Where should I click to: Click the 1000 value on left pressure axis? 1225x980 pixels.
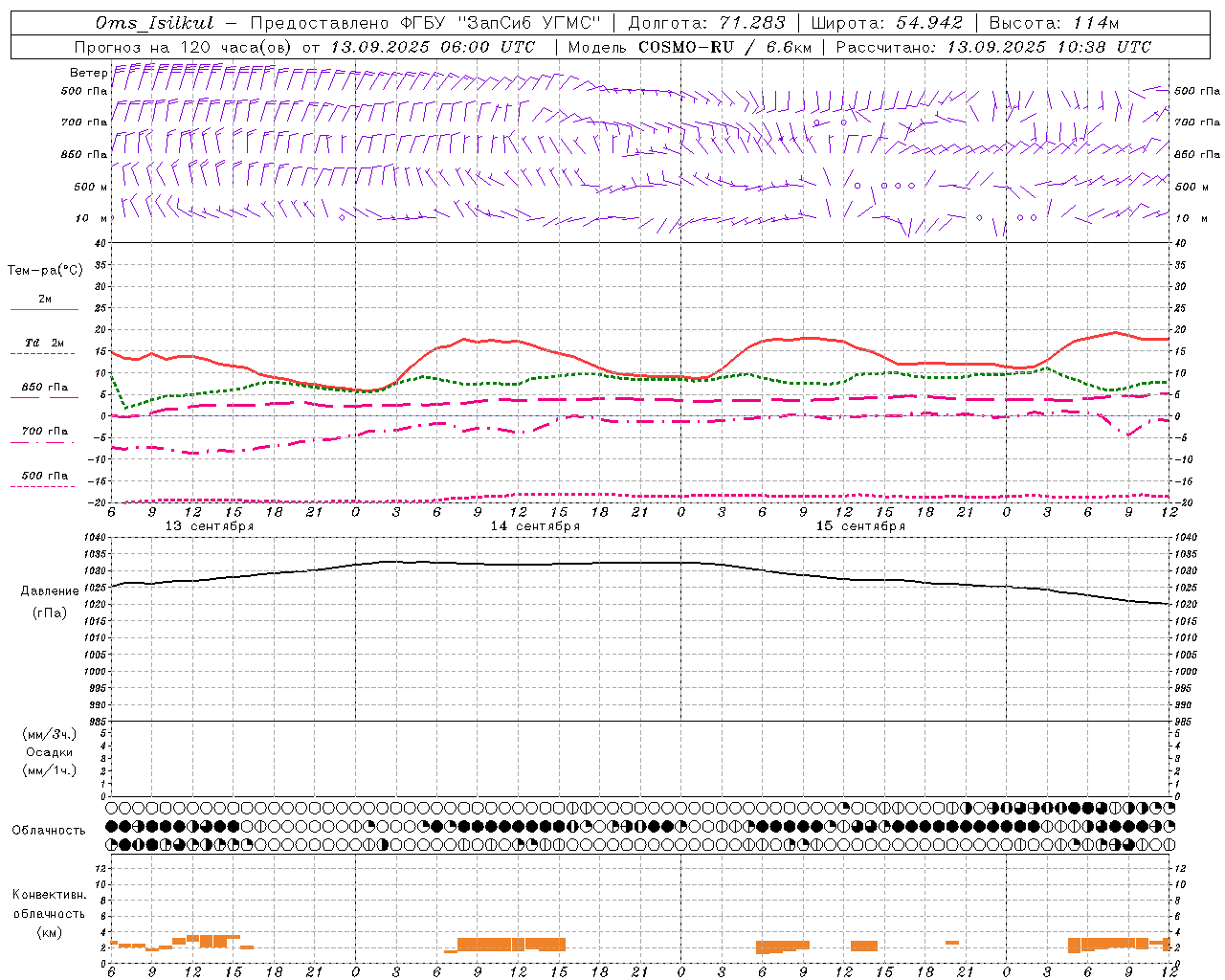93,672
